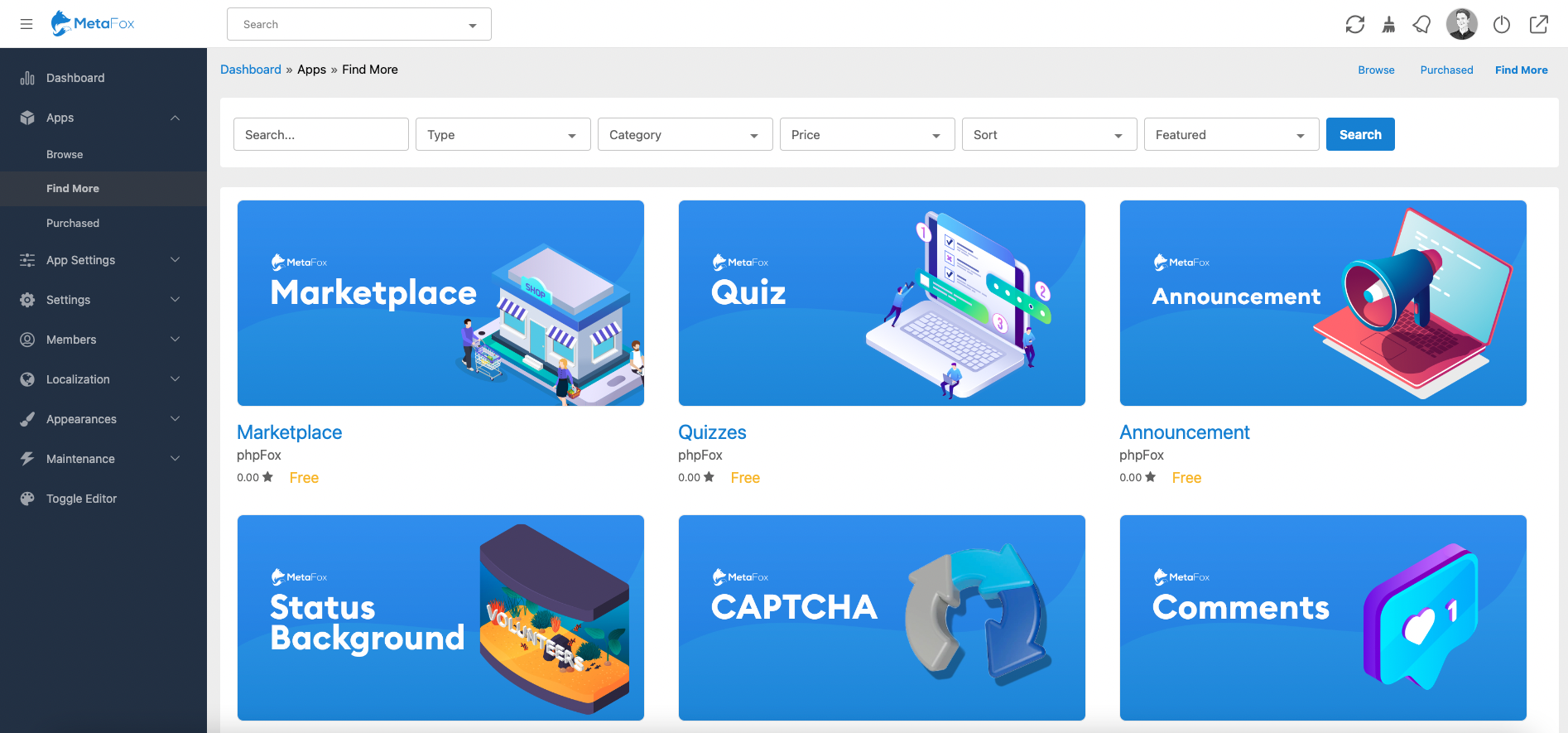This screenshot has height=733, width=1568.
Task: Open Dashboard from the sidebar
Action: pyautogui.click(x=103, y=78)
